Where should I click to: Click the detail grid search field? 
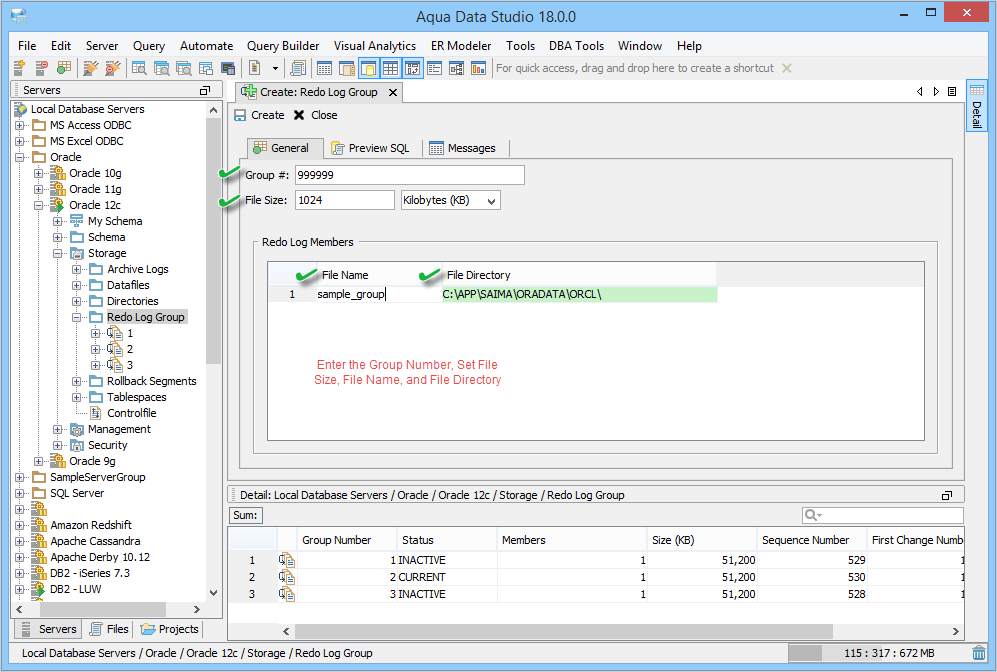coord(883,515)
